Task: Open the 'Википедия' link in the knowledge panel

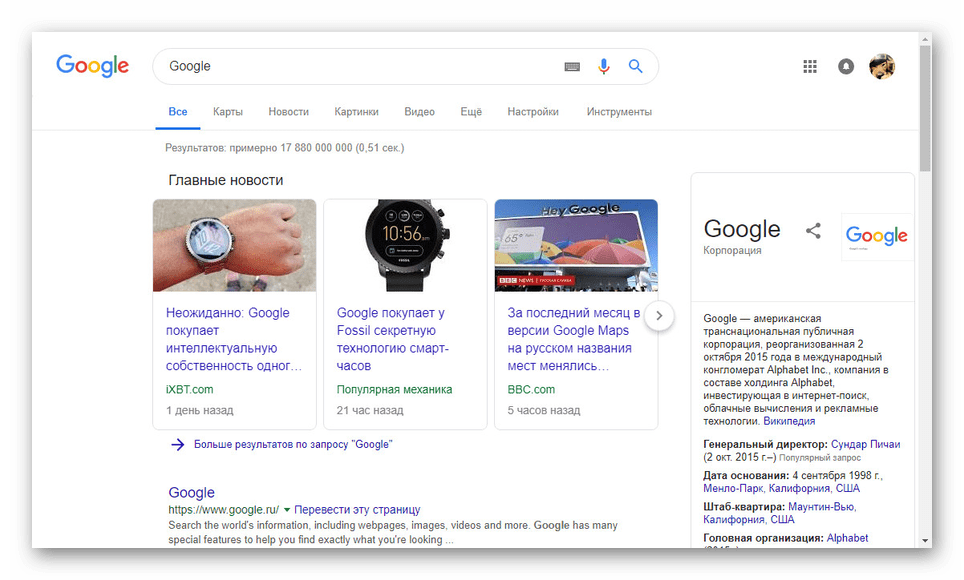Action: pos(789,421)
